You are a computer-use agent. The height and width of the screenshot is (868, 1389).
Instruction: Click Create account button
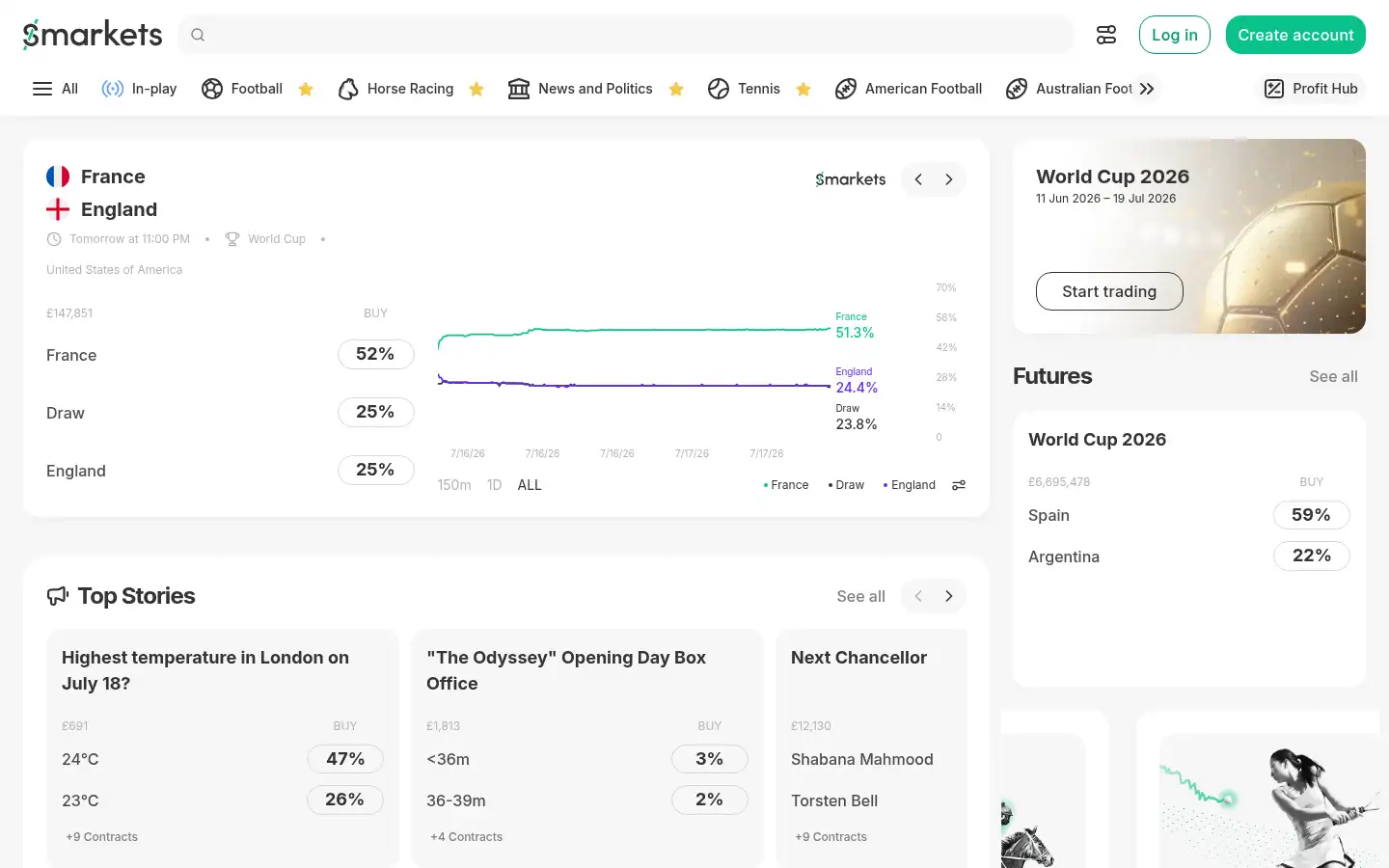pyautogui.click(x=1295, y=35)
